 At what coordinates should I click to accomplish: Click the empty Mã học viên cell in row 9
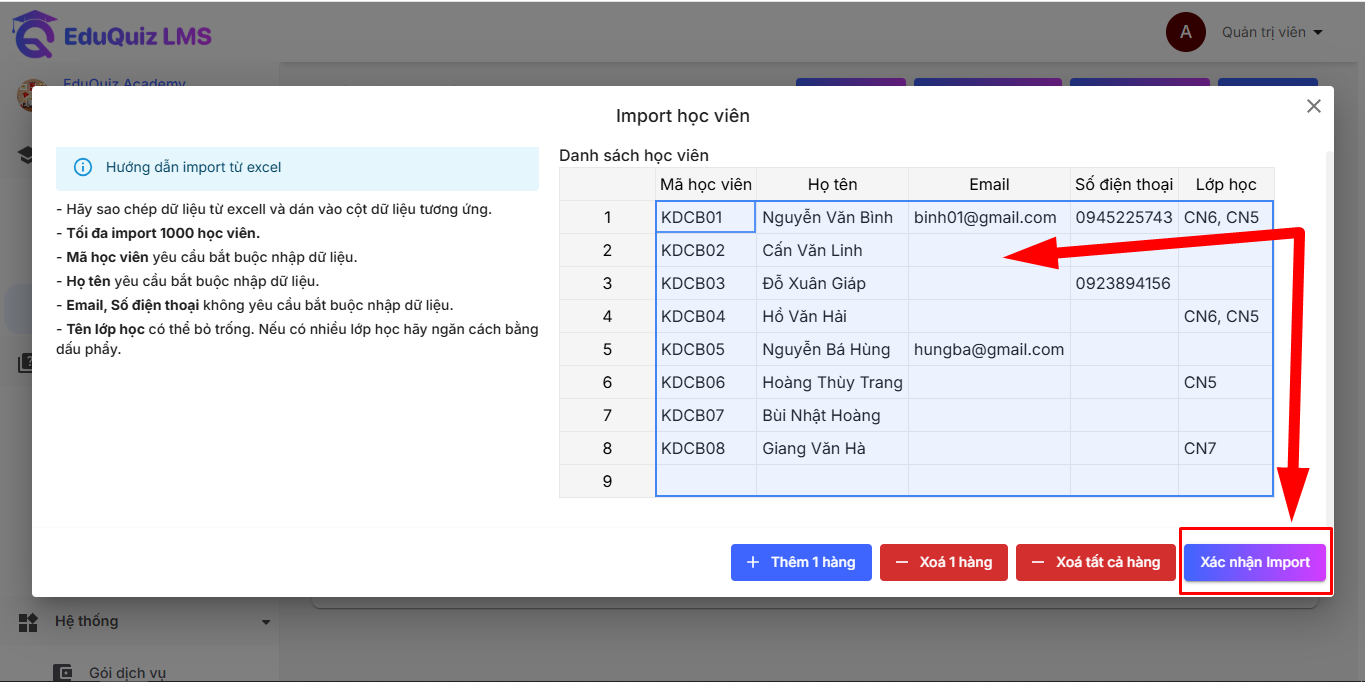[x=706, y=481]
